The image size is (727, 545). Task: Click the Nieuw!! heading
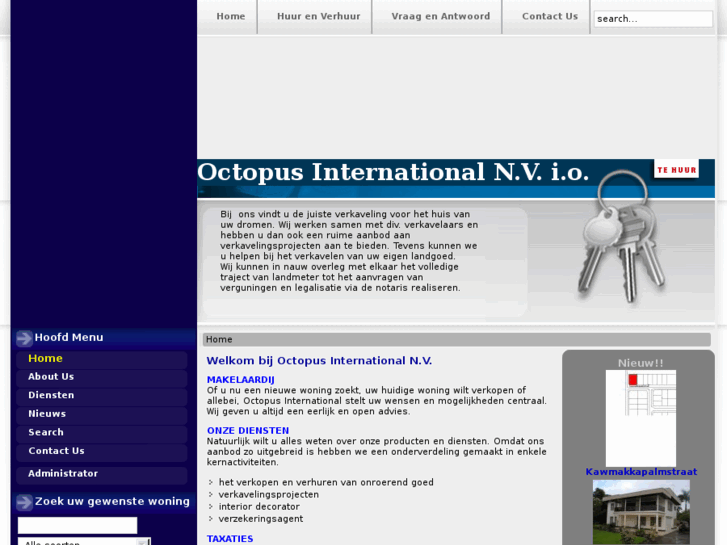click(640, 363)
